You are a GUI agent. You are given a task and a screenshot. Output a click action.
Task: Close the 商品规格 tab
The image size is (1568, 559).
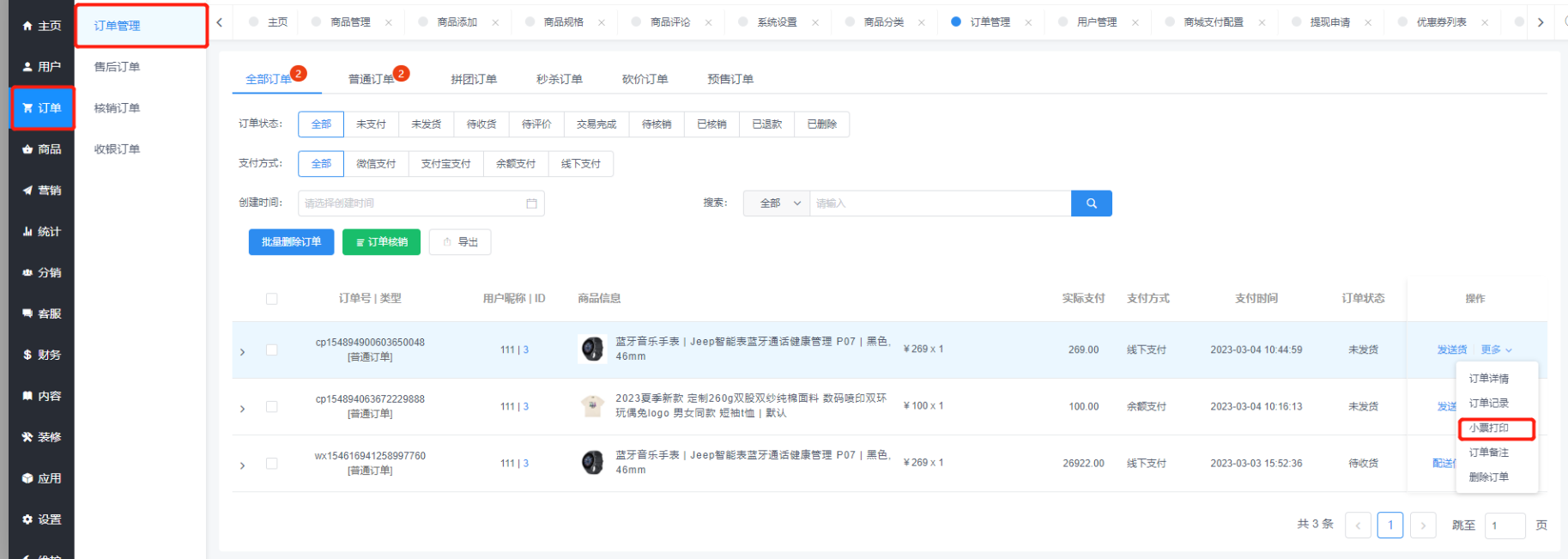pos(602,22)
